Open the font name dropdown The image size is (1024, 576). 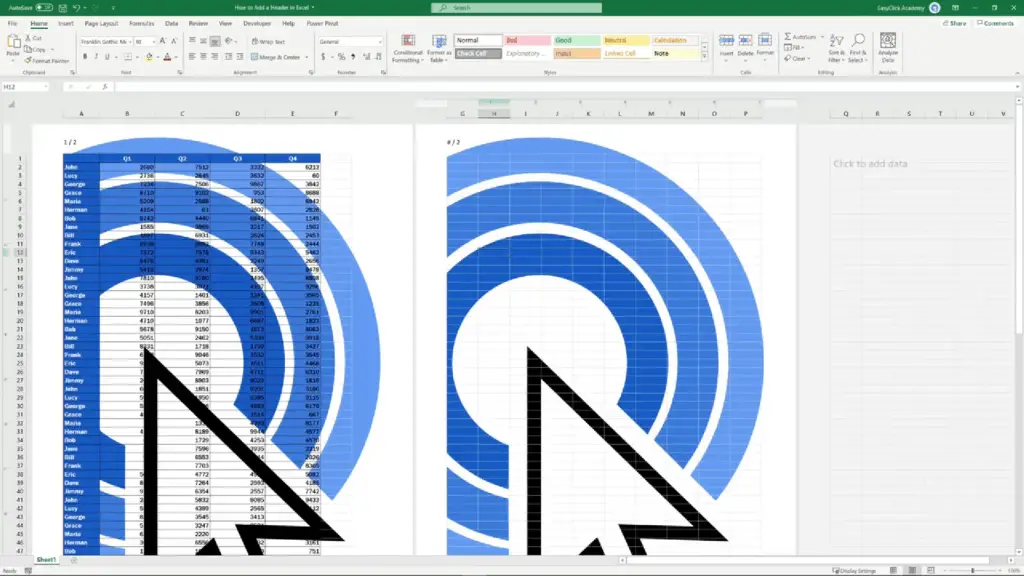129,42
